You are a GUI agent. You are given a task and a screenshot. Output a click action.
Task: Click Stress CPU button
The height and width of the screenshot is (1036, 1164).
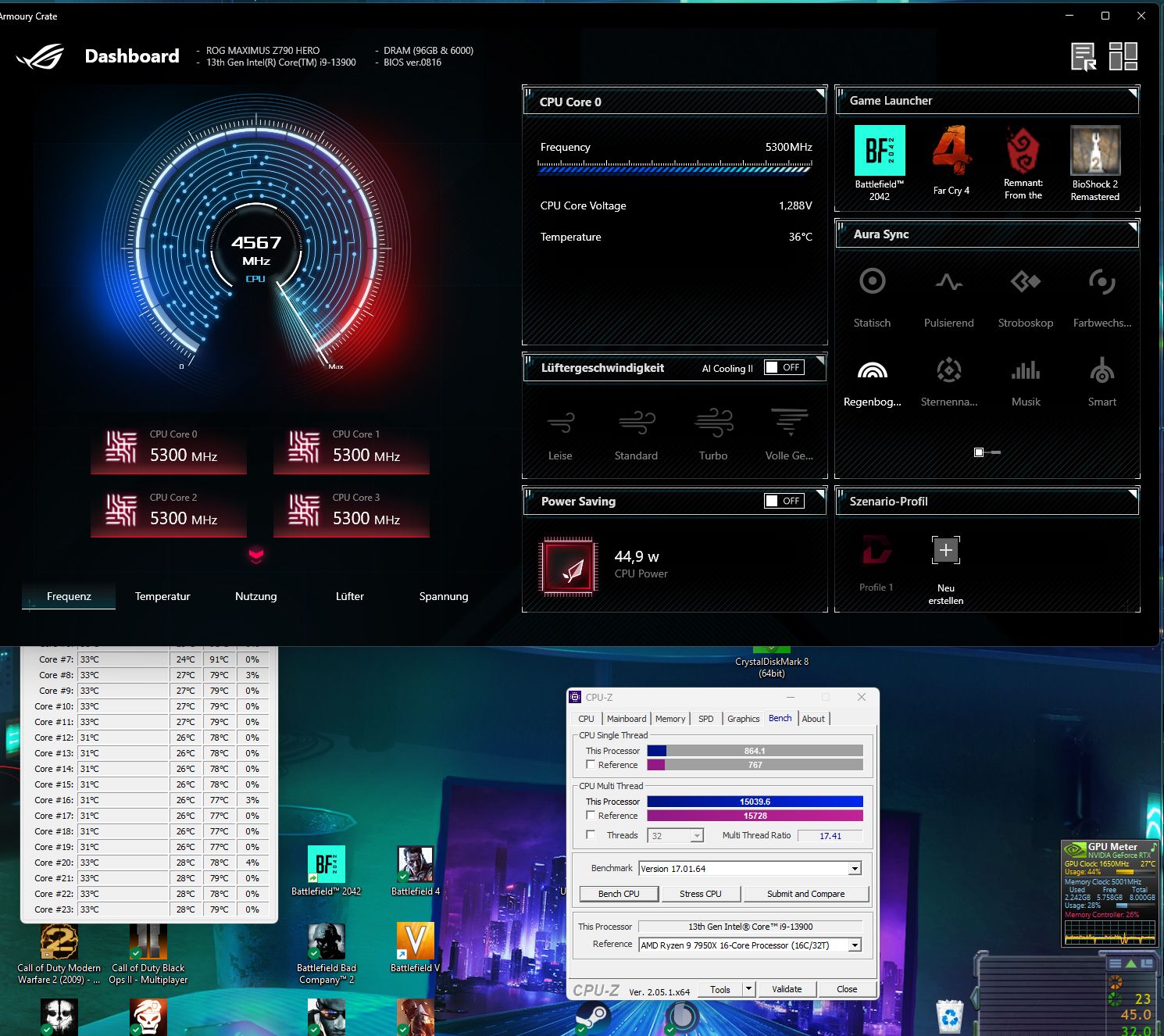(700, 894)
